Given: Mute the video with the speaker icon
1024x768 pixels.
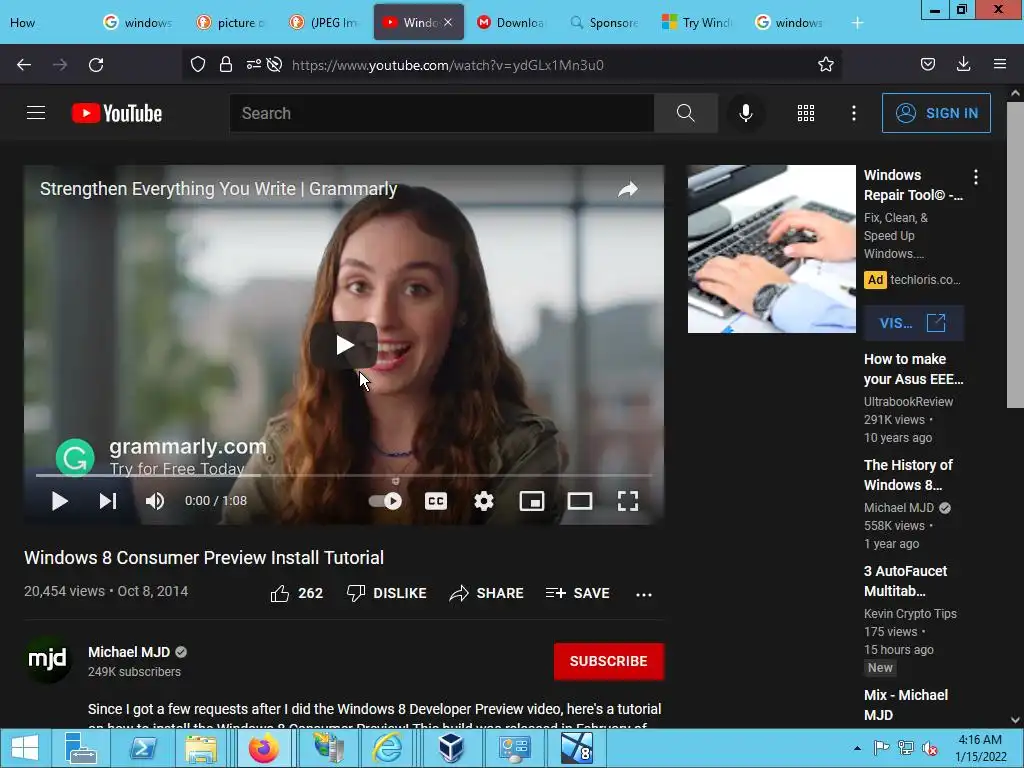Looking at the screenshot, I should [x=155, y=501].
